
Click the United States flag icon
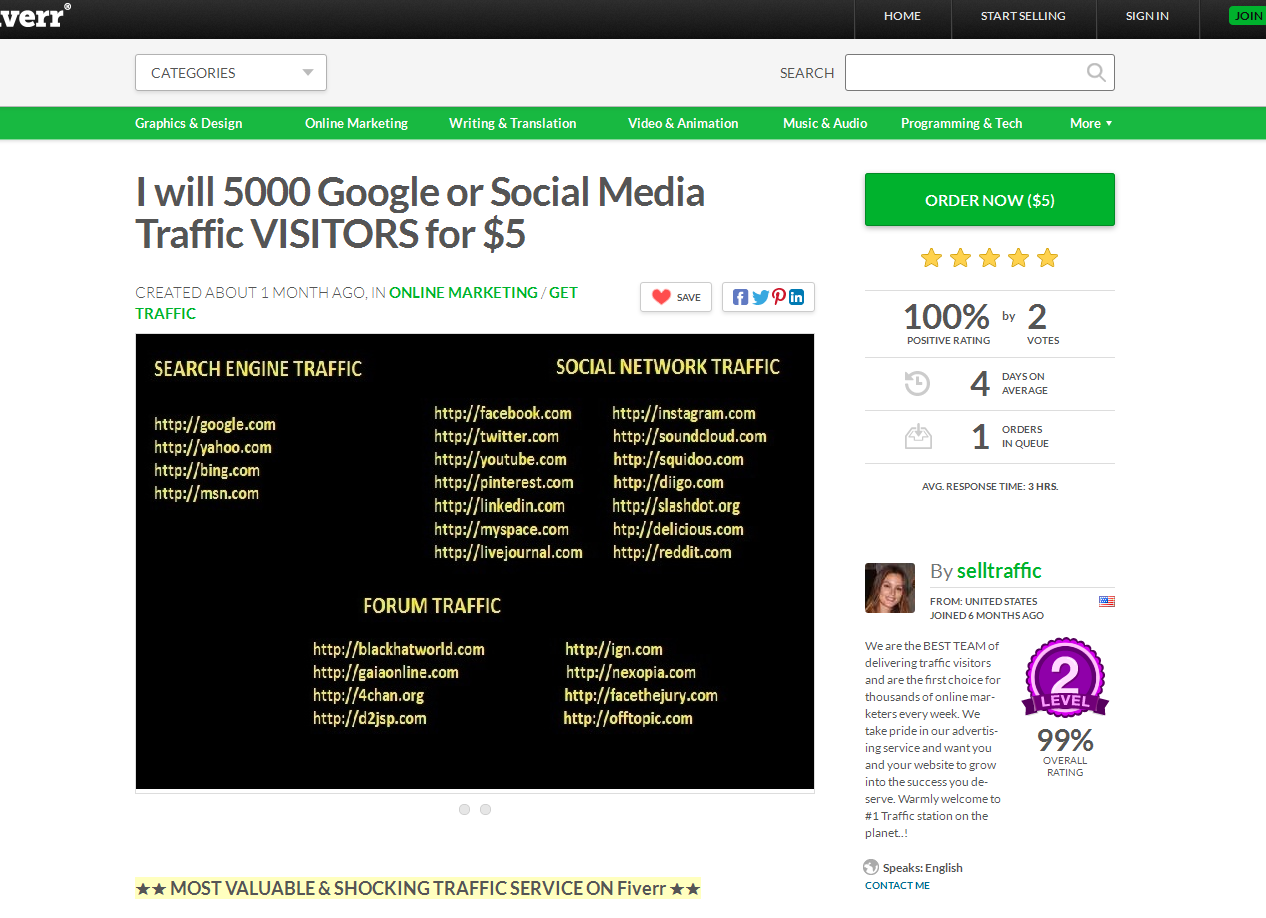[x=1107, y=601]
